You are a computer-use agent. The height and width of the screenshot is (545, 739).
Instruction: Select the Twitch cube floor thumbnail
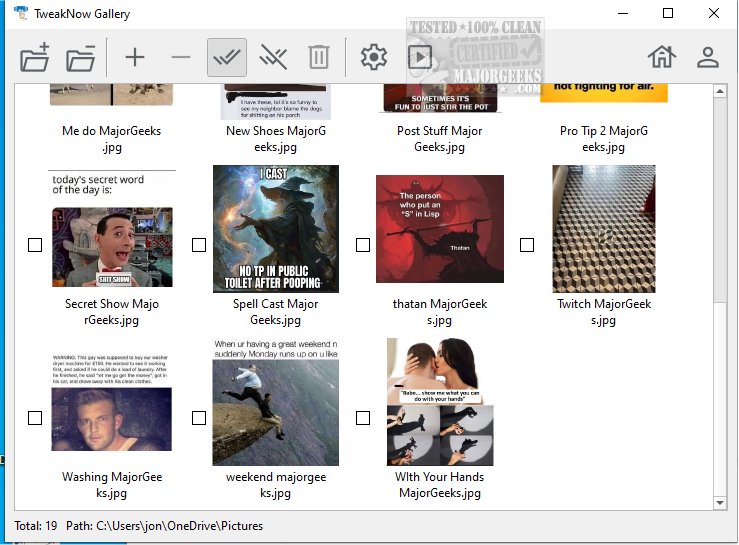[x=604, y=229]
